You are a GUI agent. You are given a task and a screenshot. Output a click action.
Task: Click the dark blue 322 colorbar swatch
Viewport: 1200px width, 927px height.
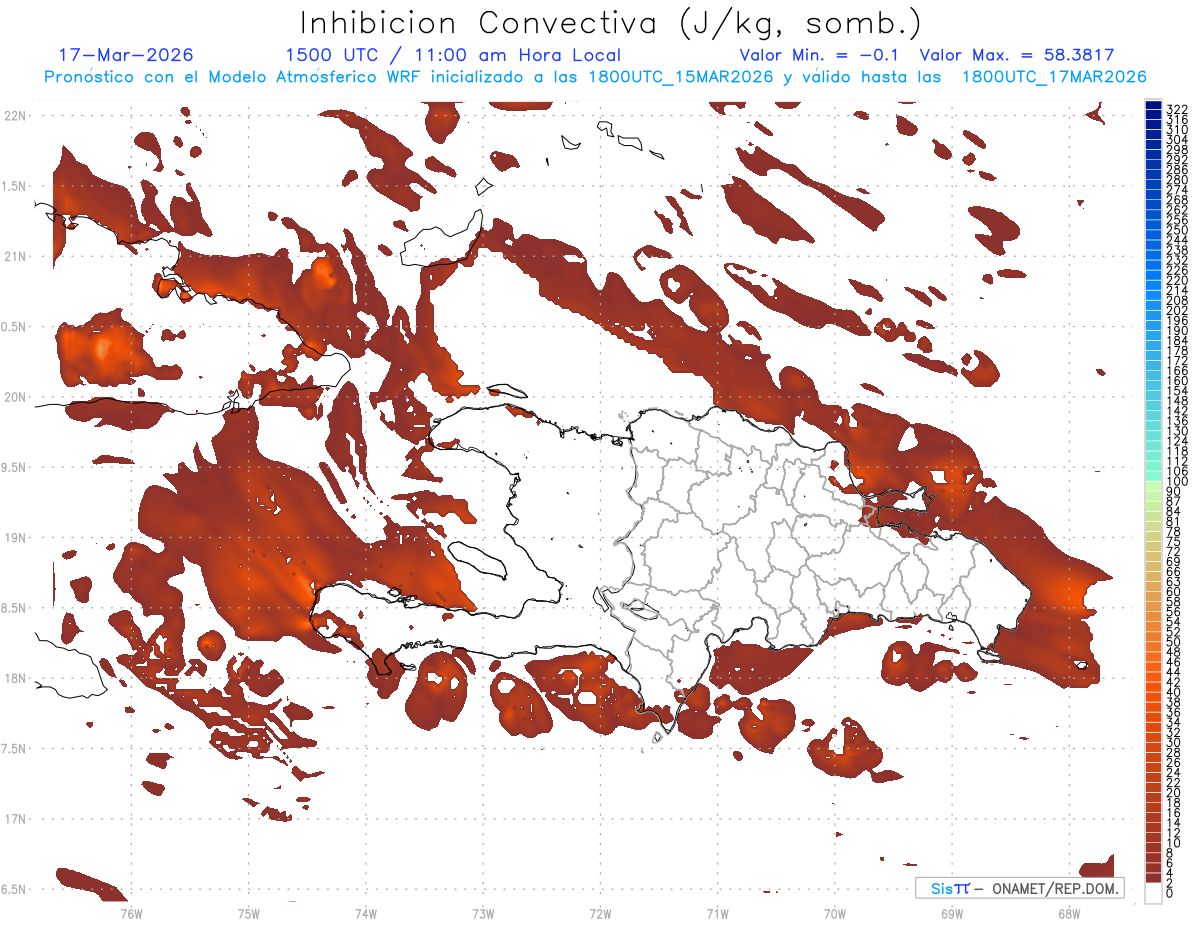pyautogui.click(x=1153, y=107)
